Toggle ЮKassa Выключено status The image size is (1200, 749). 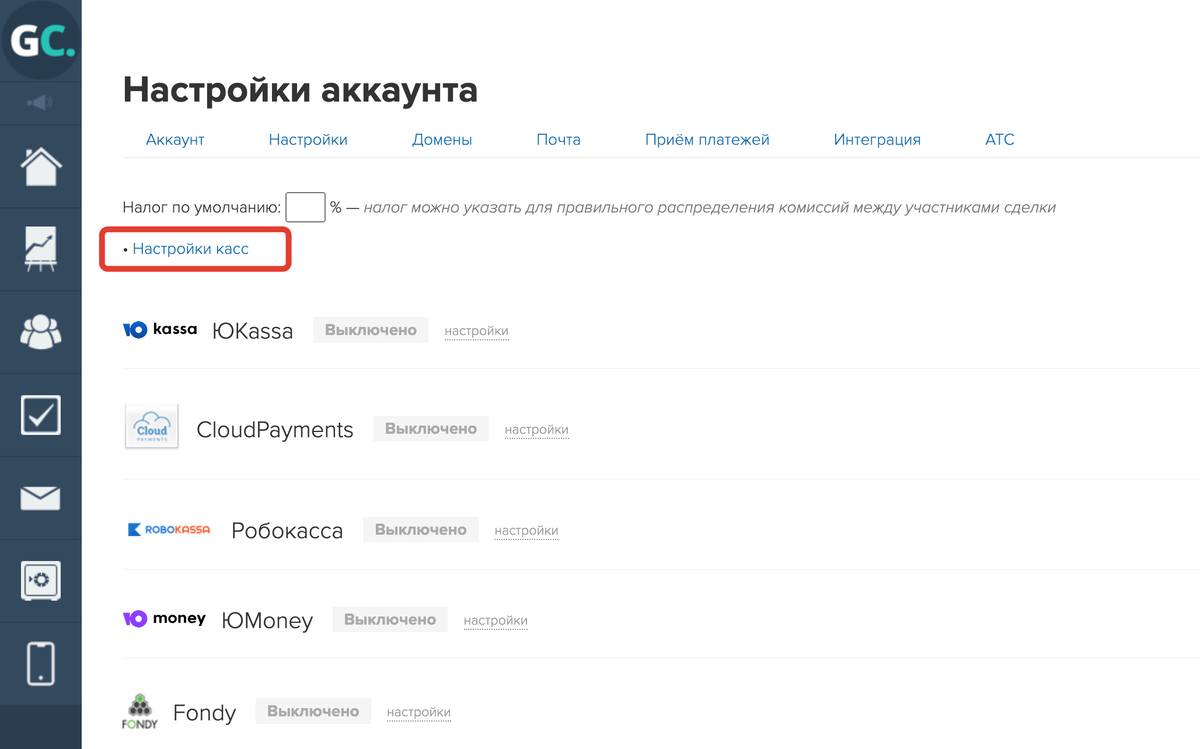tap(370, 330)
